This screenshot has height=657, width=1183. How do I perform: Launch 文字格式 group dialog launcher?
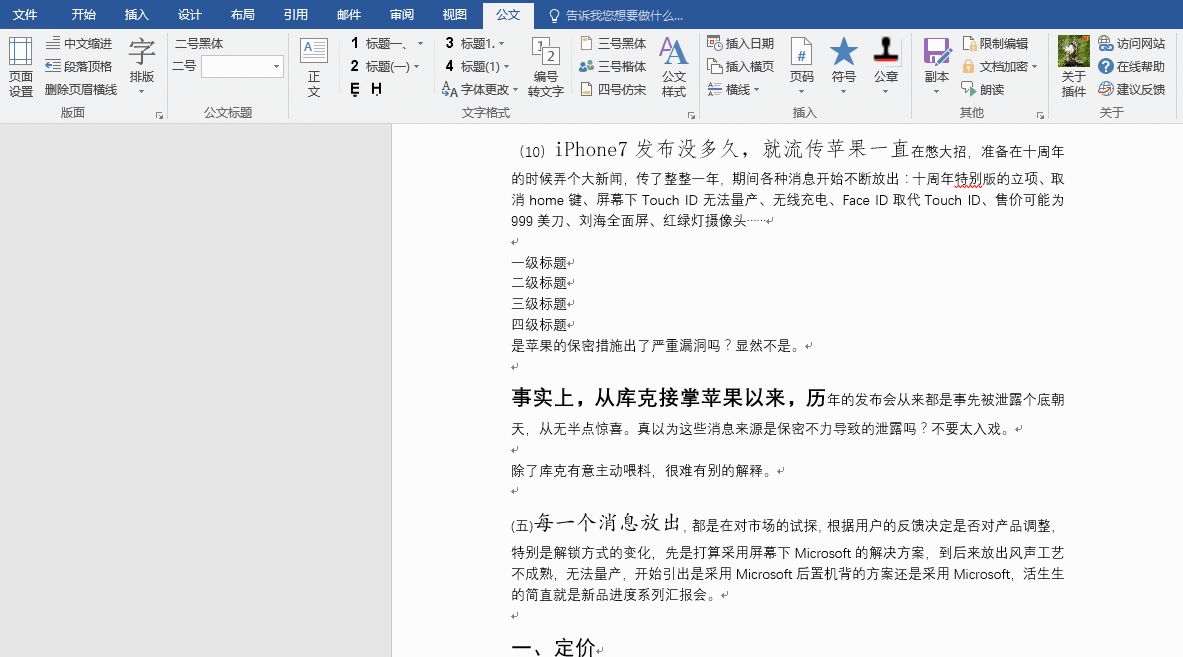click(691, 115)
